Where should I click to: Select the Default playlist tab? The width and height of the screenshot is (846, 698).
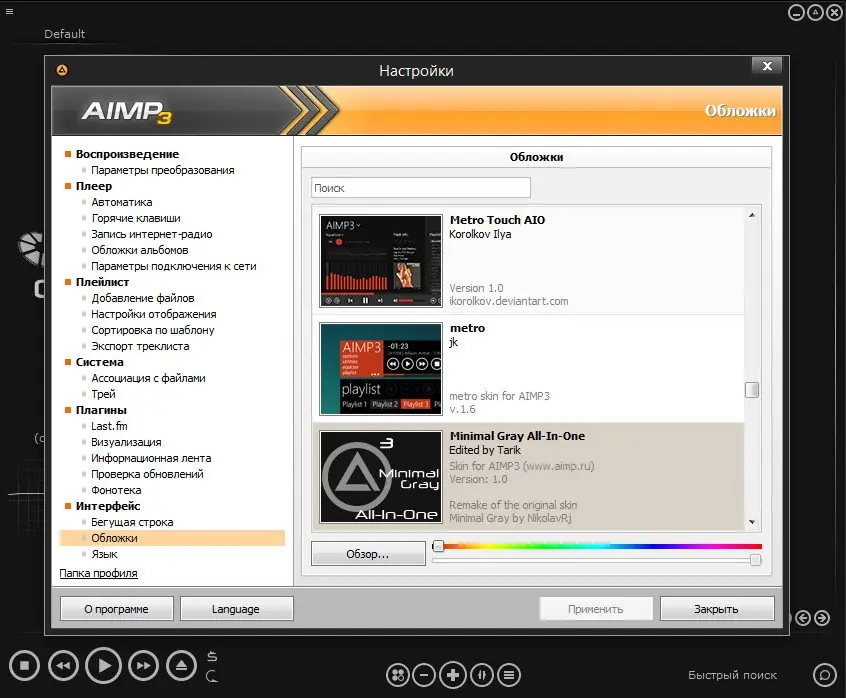point(64,34)
